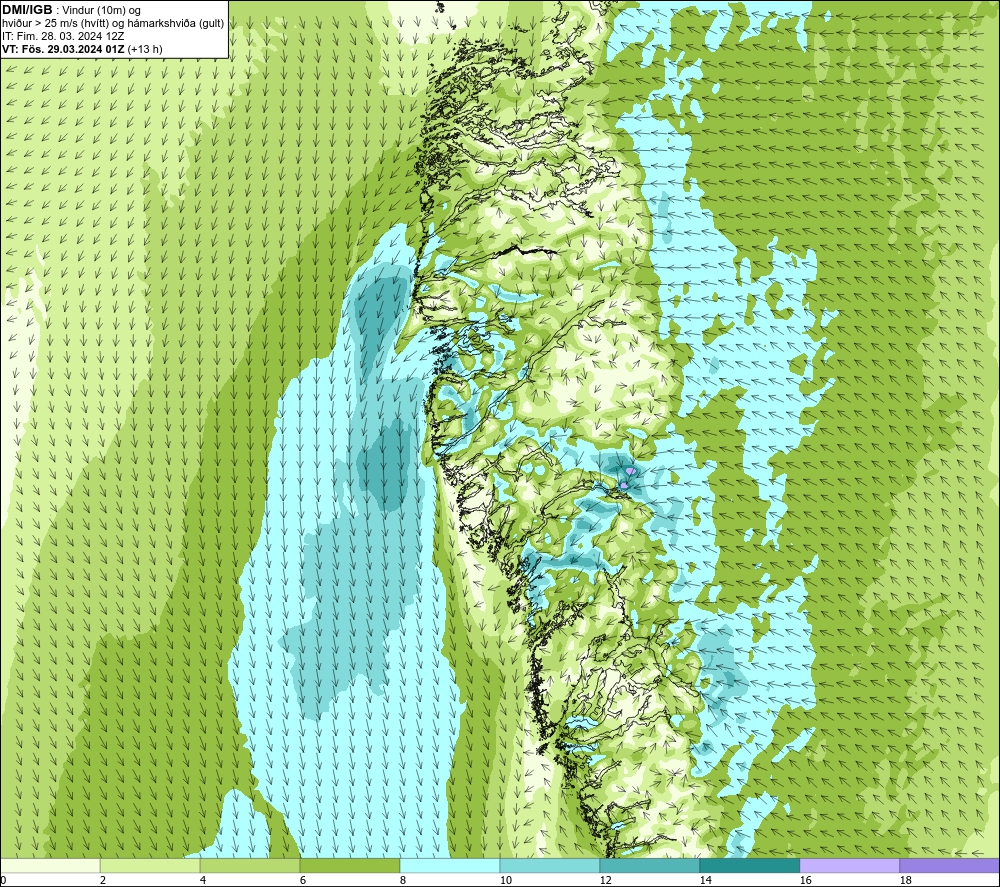This screenshot has width=1000, height=887.
Task: Click the 16–18 m/s light purple legend swatch
Action: [849, 866]
